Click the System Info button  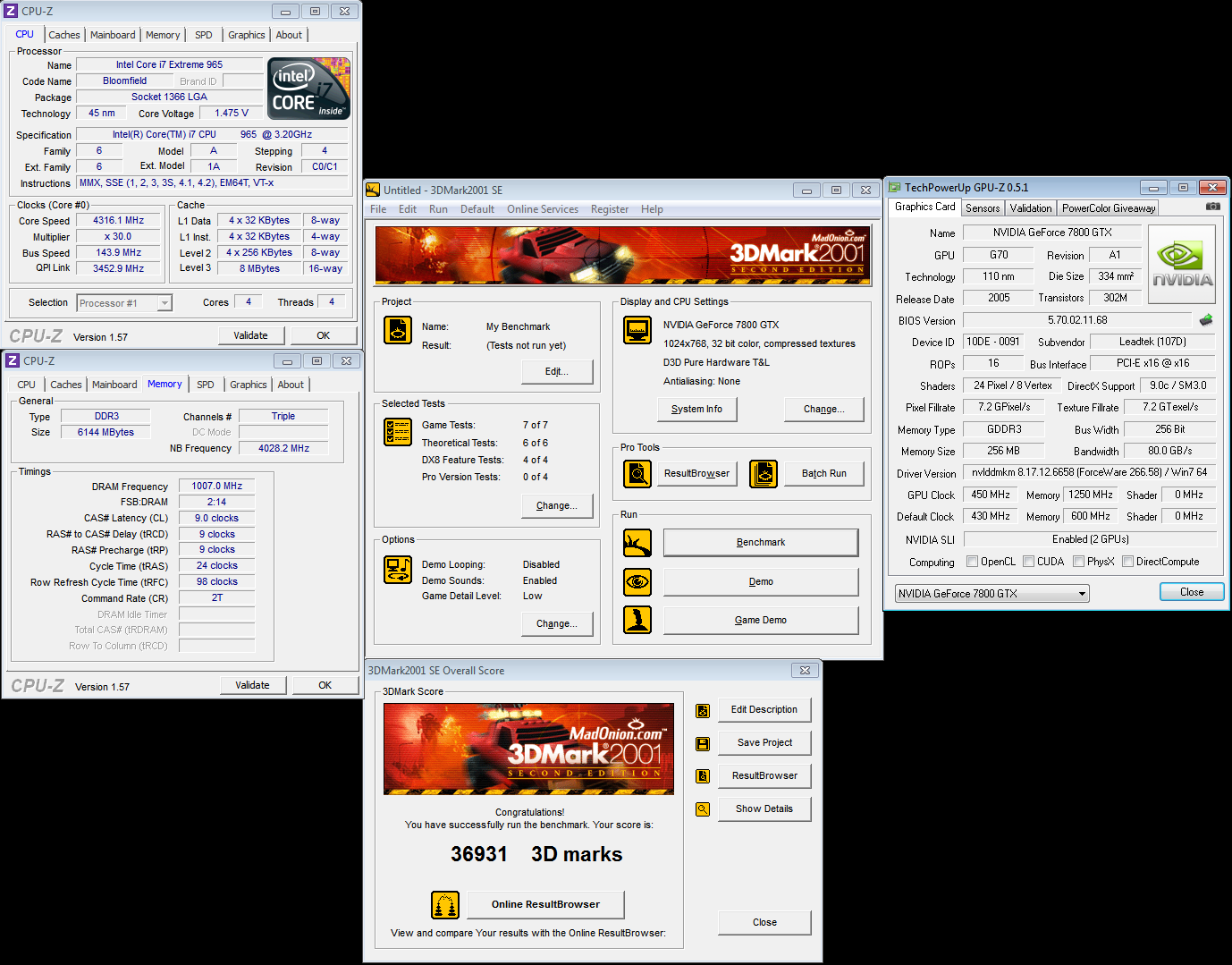tap(696, 409)
